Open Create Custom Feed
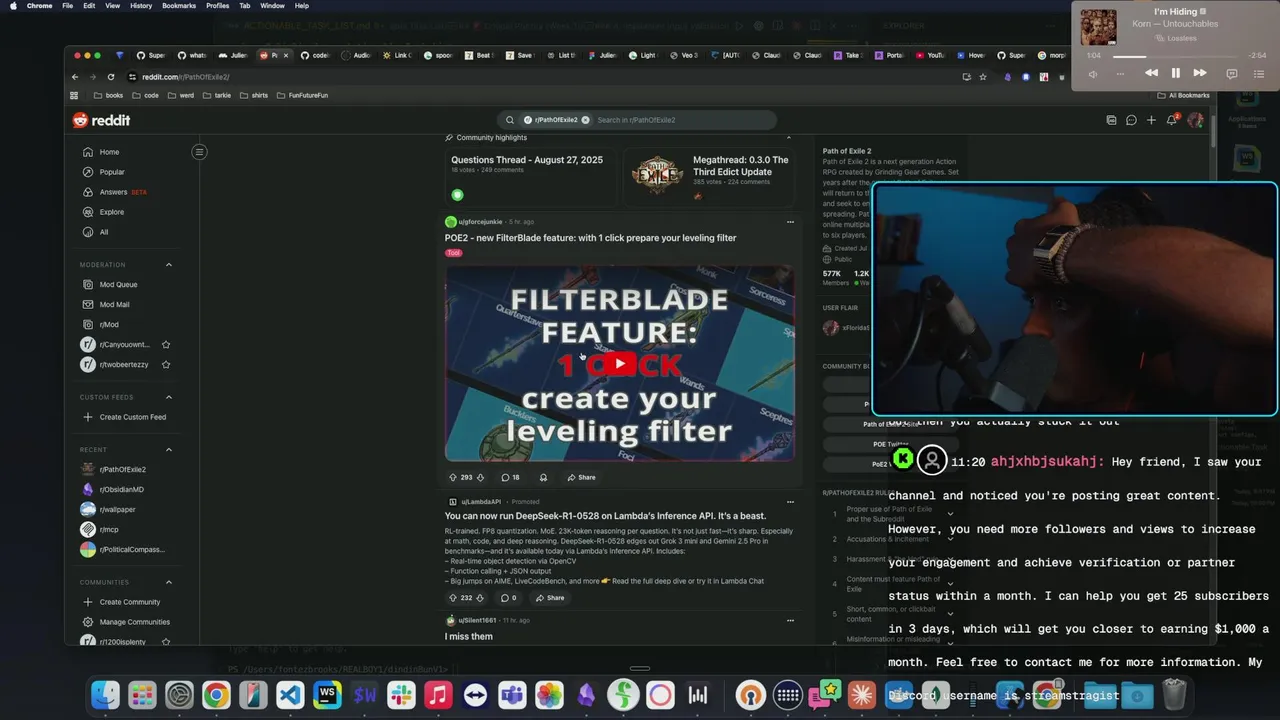This screenshot has width=1280, height=720. (x=125, y=417)
